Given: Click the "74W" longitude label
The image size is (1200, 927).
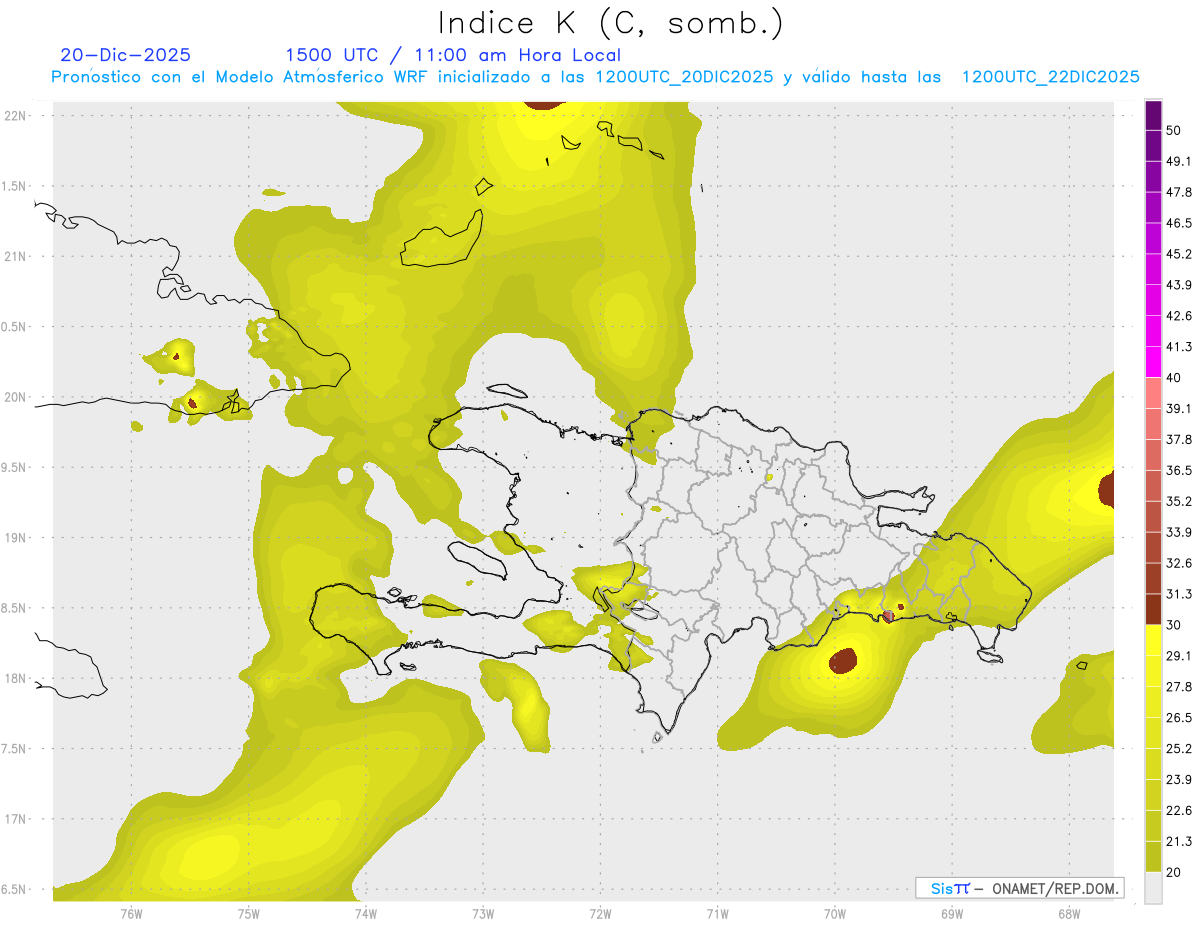Looking at the screenshot, I should 366,913.
